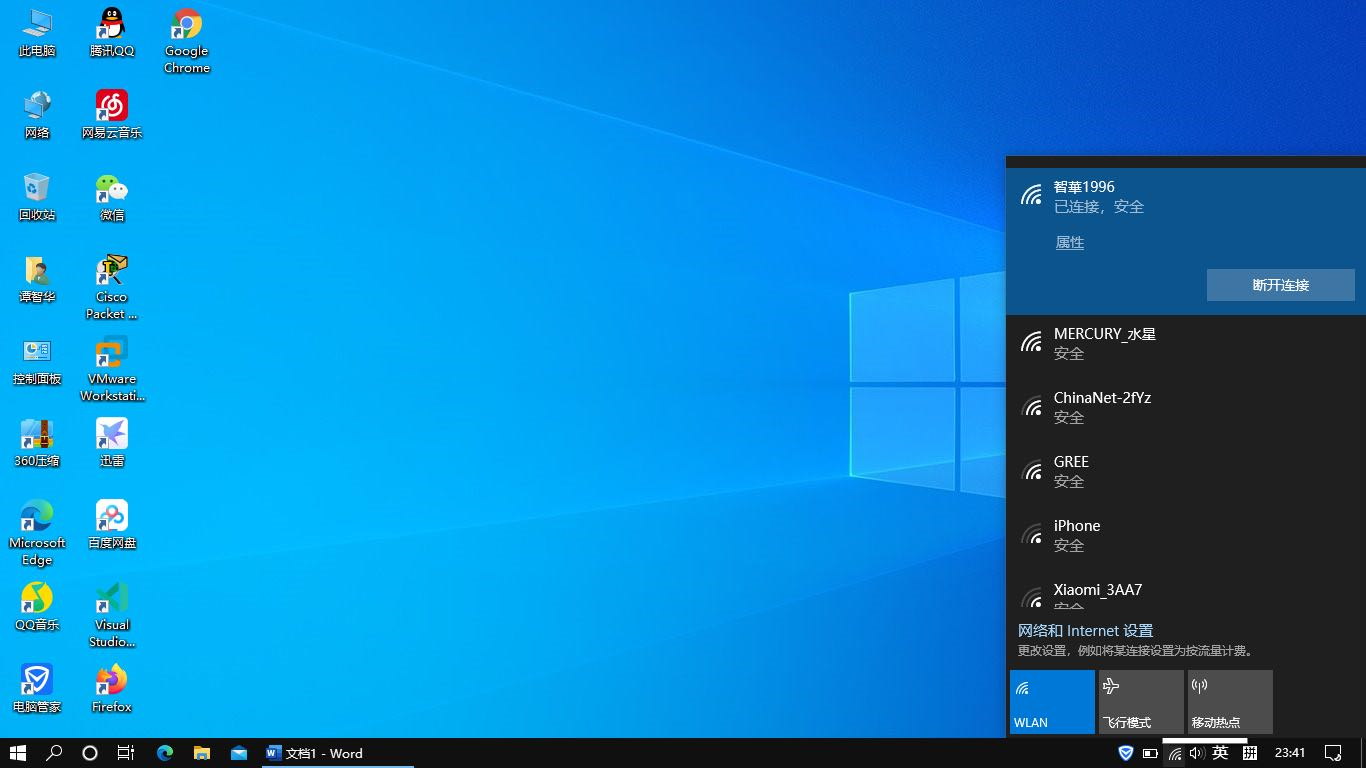This screenshot has height=768, width=1366.
Task: Select VMware Workstation shortcut
Action: click(112, 369)
